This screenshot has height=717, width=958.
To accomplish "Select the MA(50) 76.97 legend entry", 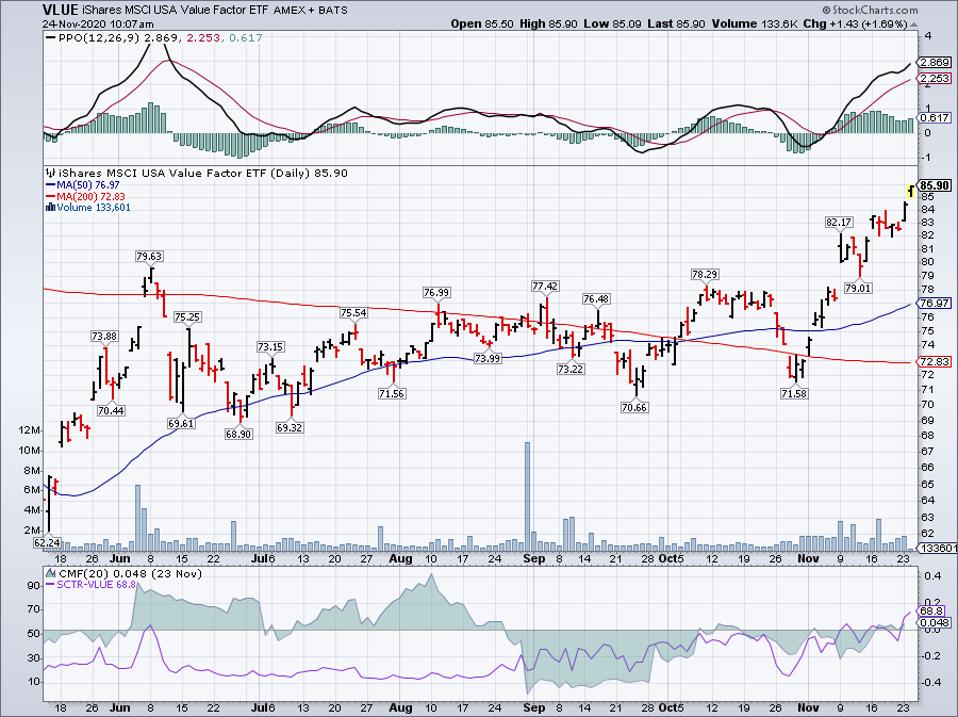I will coord(82,185).
